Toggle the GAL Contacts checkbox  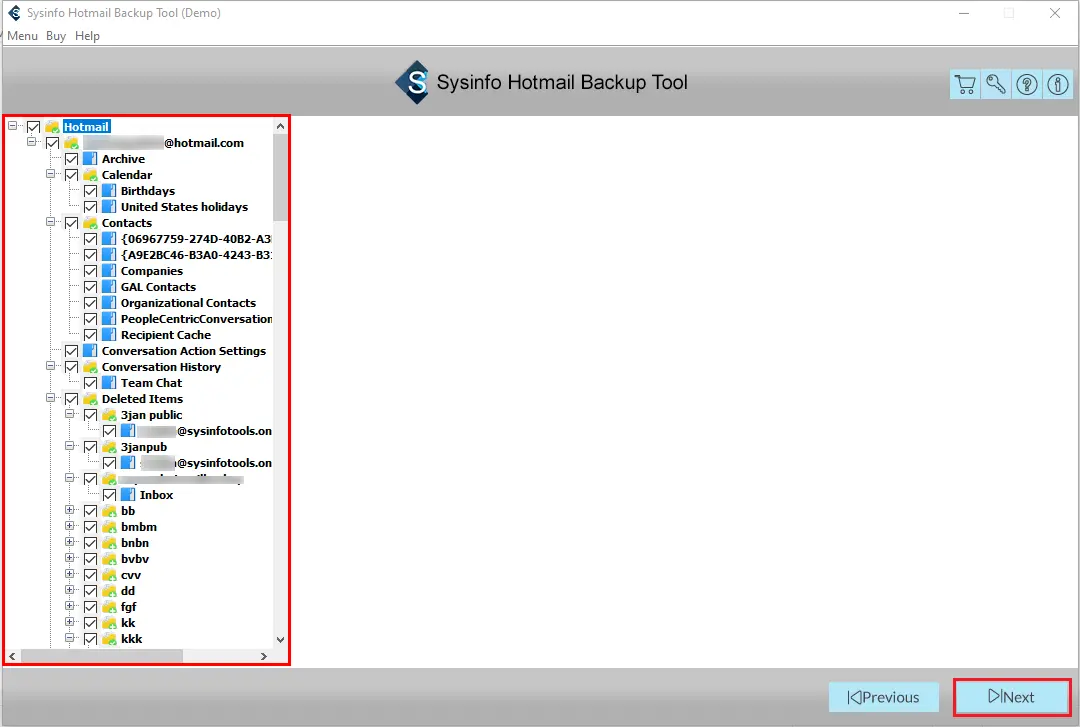pos(90,286)
